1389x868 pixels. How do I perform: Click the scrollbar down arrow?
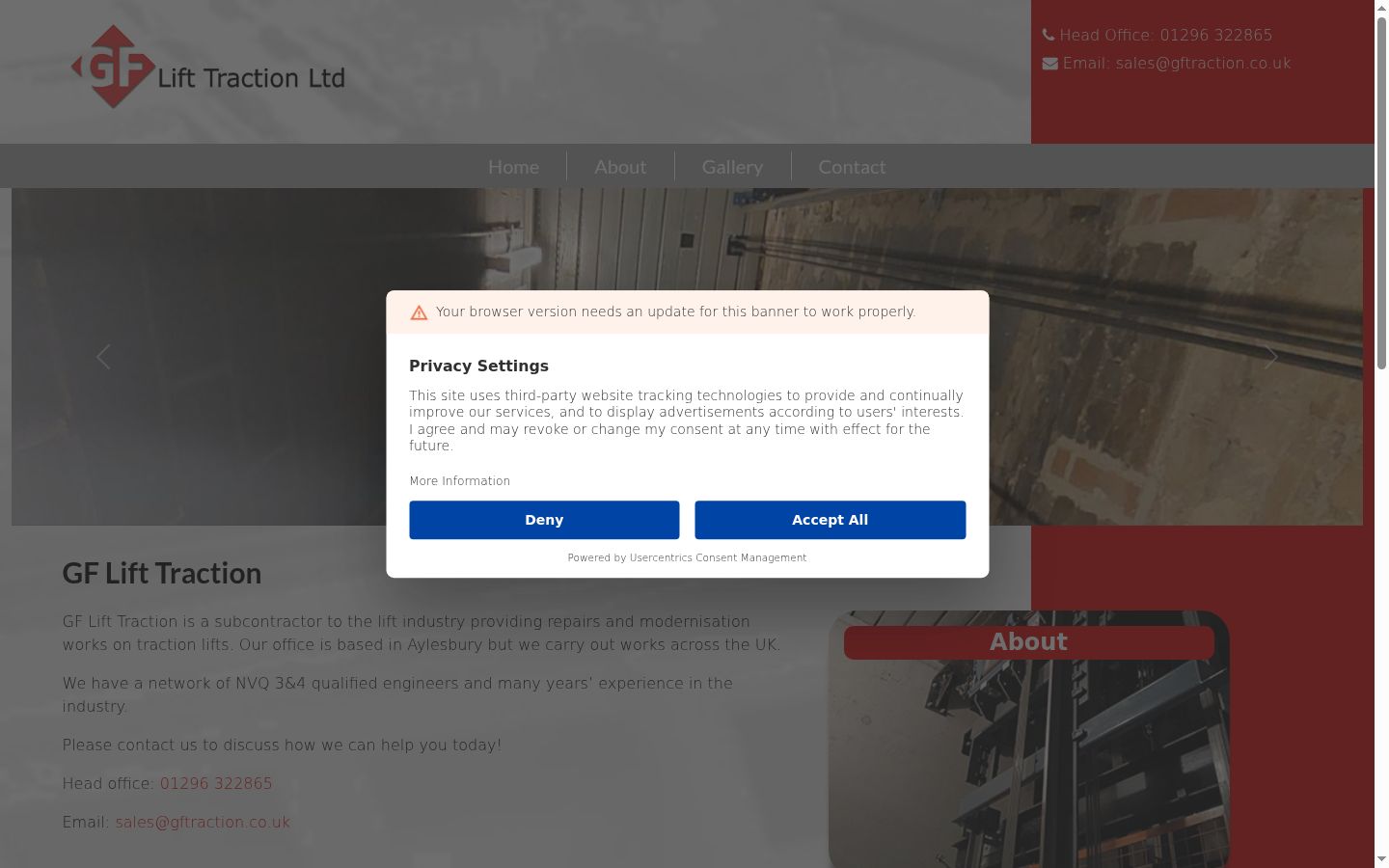coord(1381,859)
